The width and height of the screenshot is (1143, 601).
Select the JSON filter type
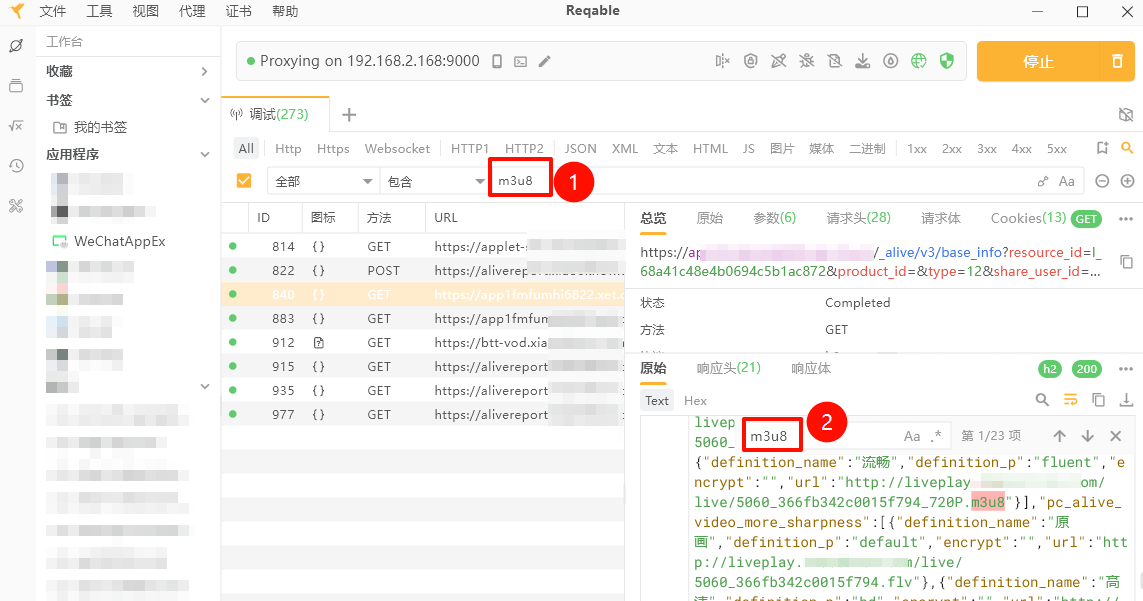click(x=580, y=148)
